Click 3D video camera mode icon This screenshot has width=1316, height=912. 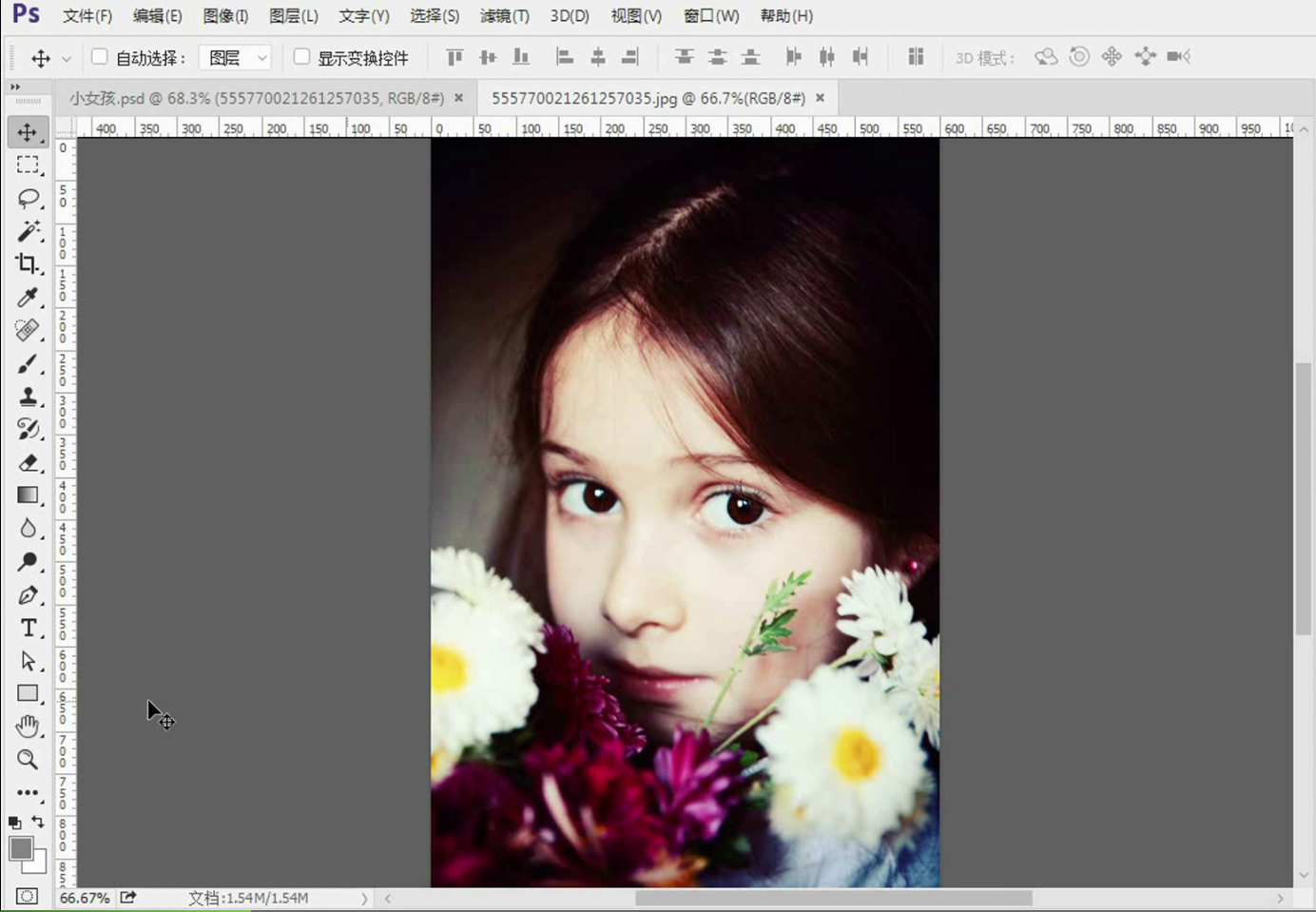coord(1179,57)
